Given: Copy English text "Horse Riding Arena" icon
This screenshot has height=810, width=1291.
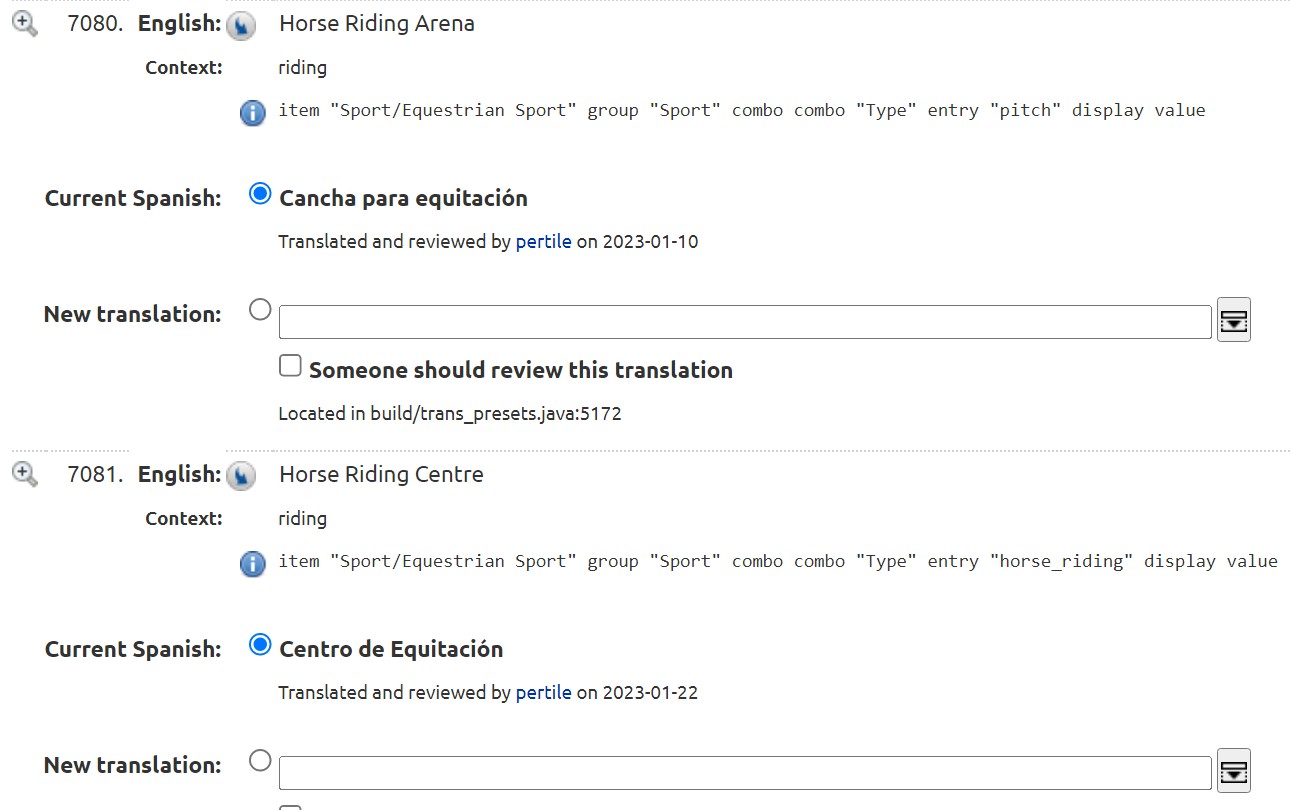Looking at the screenshot, I should pyautogui.click(x=240, y=26).
